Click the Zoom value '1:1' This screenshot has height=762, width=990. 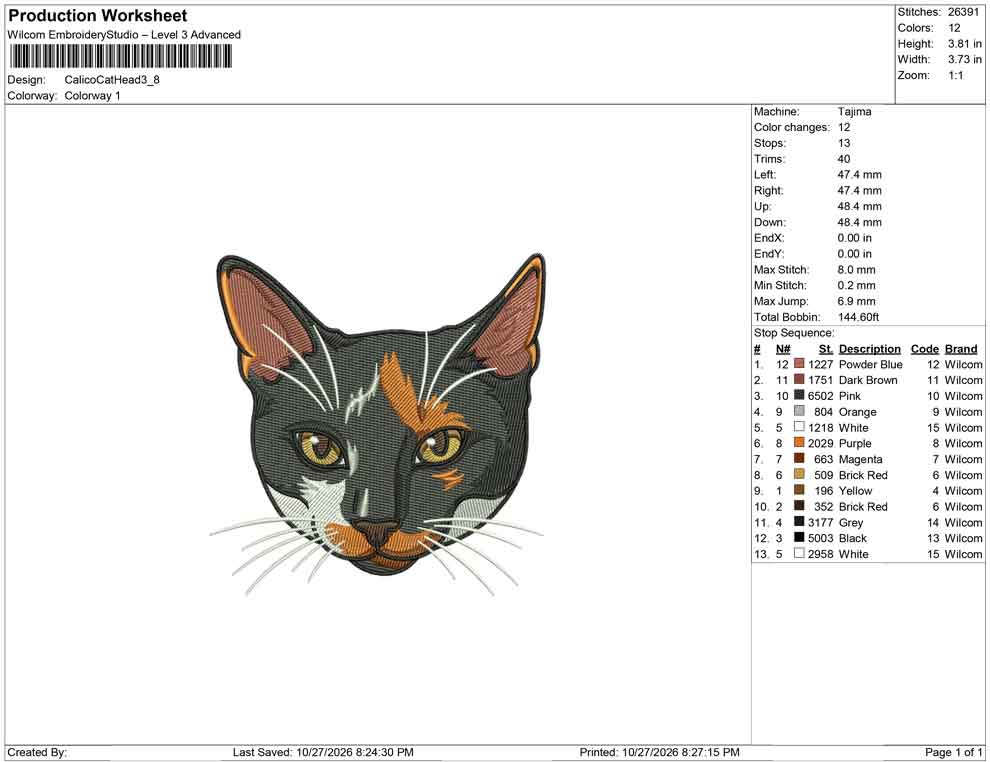(956, 75)
